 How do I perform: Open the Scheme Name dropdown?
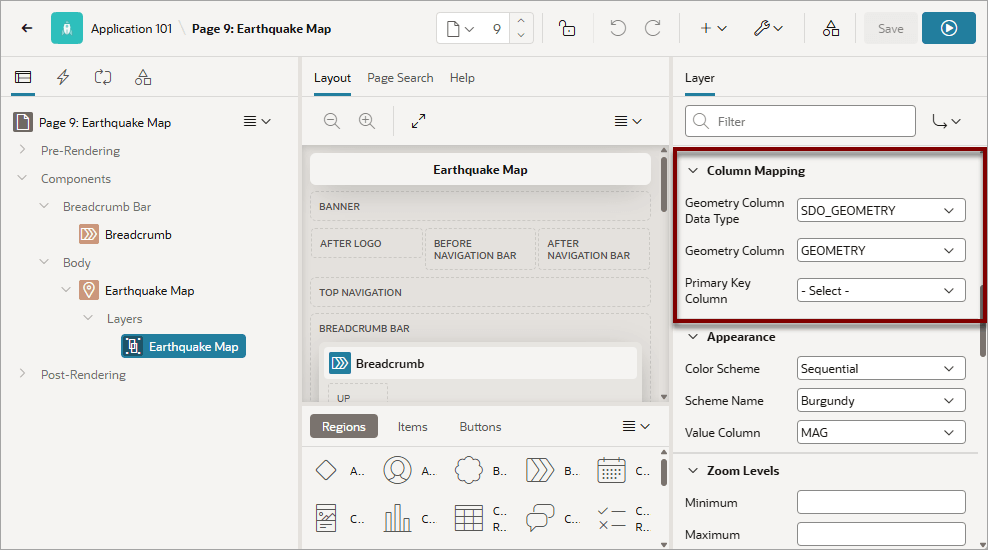881,401
